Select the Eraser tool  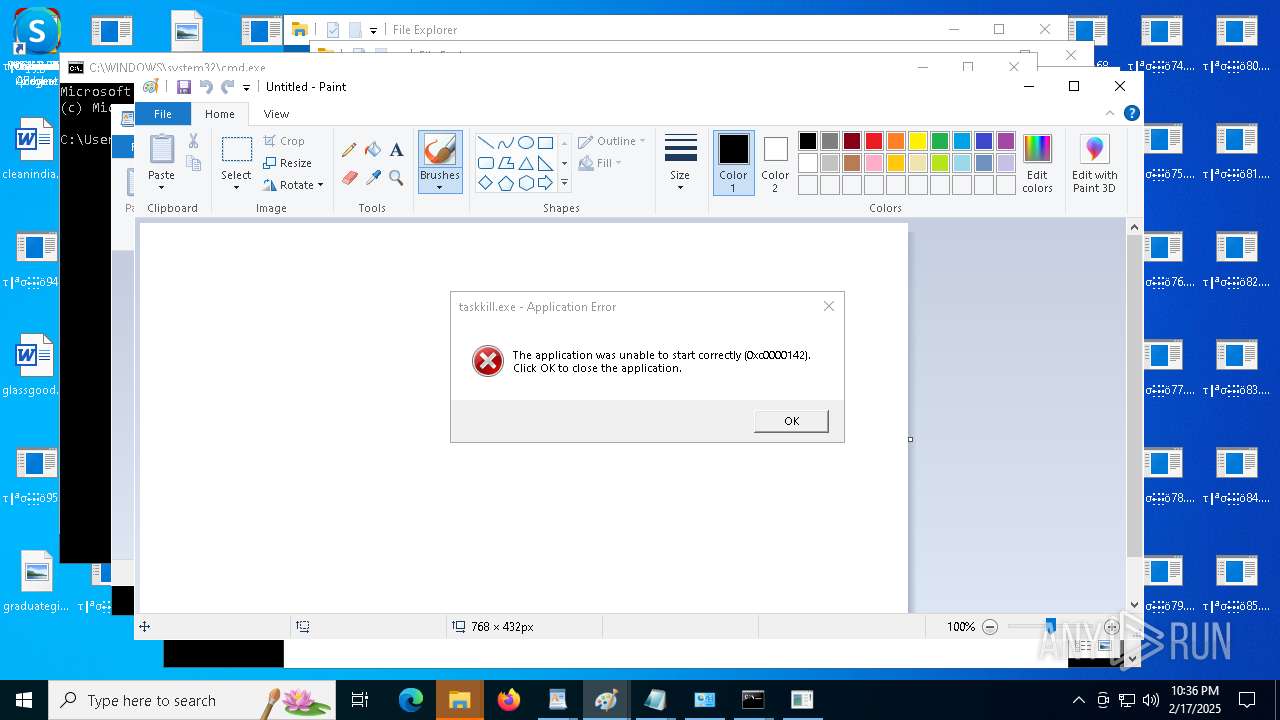click(349, 178)
